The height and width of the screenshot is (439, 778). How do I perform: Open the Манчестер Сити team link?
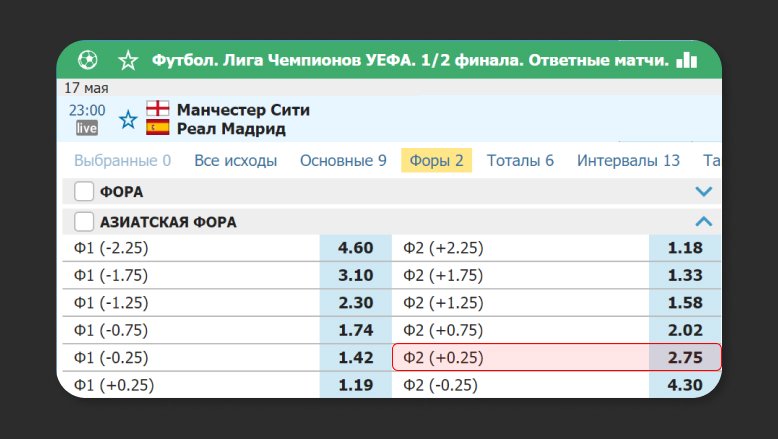[243, 109]
